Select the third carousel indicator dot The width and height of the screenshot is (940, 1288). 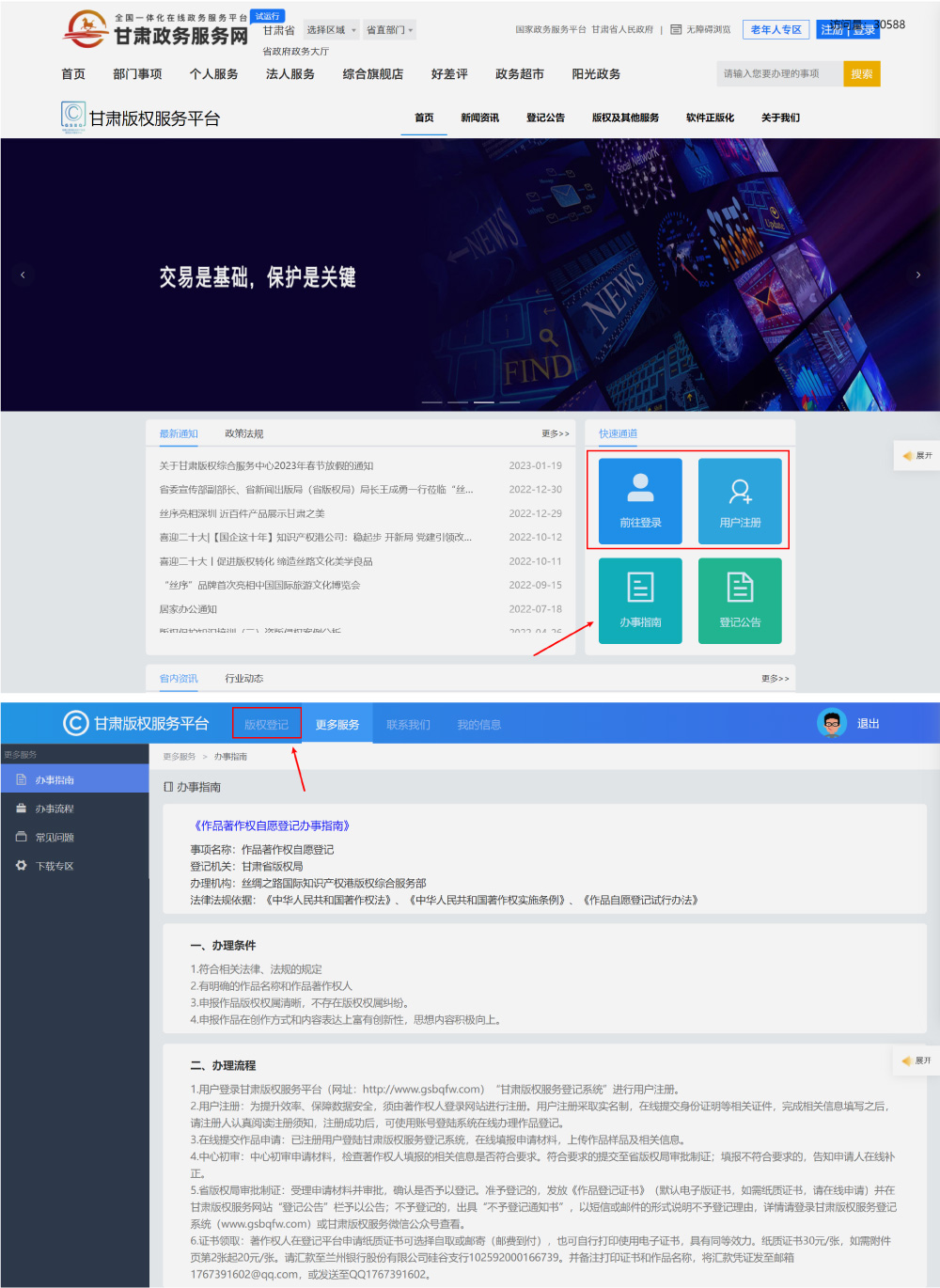[x=483, y=401]
